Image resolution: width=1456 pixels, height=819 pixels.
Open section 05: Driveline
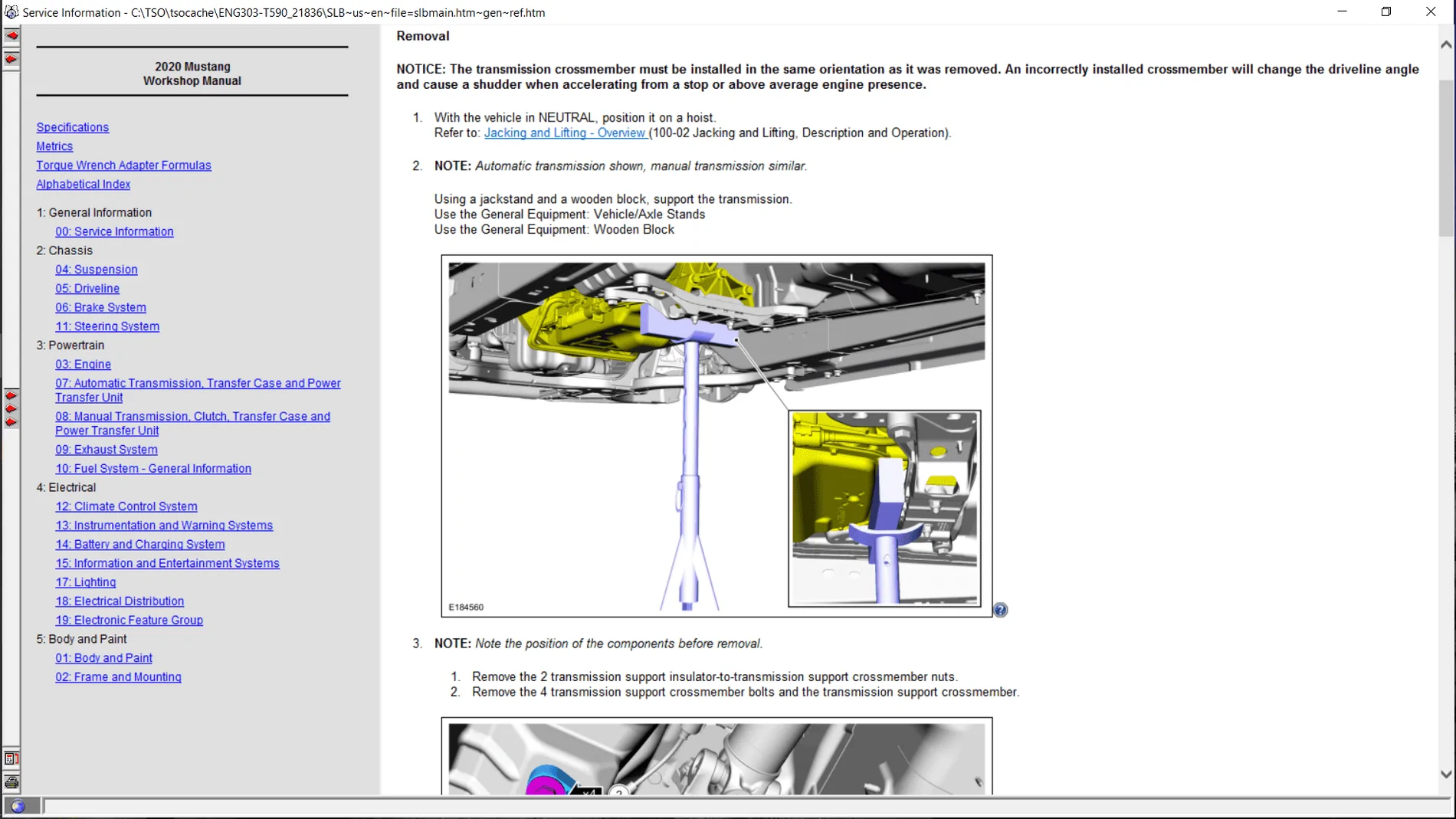click(x=87, y=288)
